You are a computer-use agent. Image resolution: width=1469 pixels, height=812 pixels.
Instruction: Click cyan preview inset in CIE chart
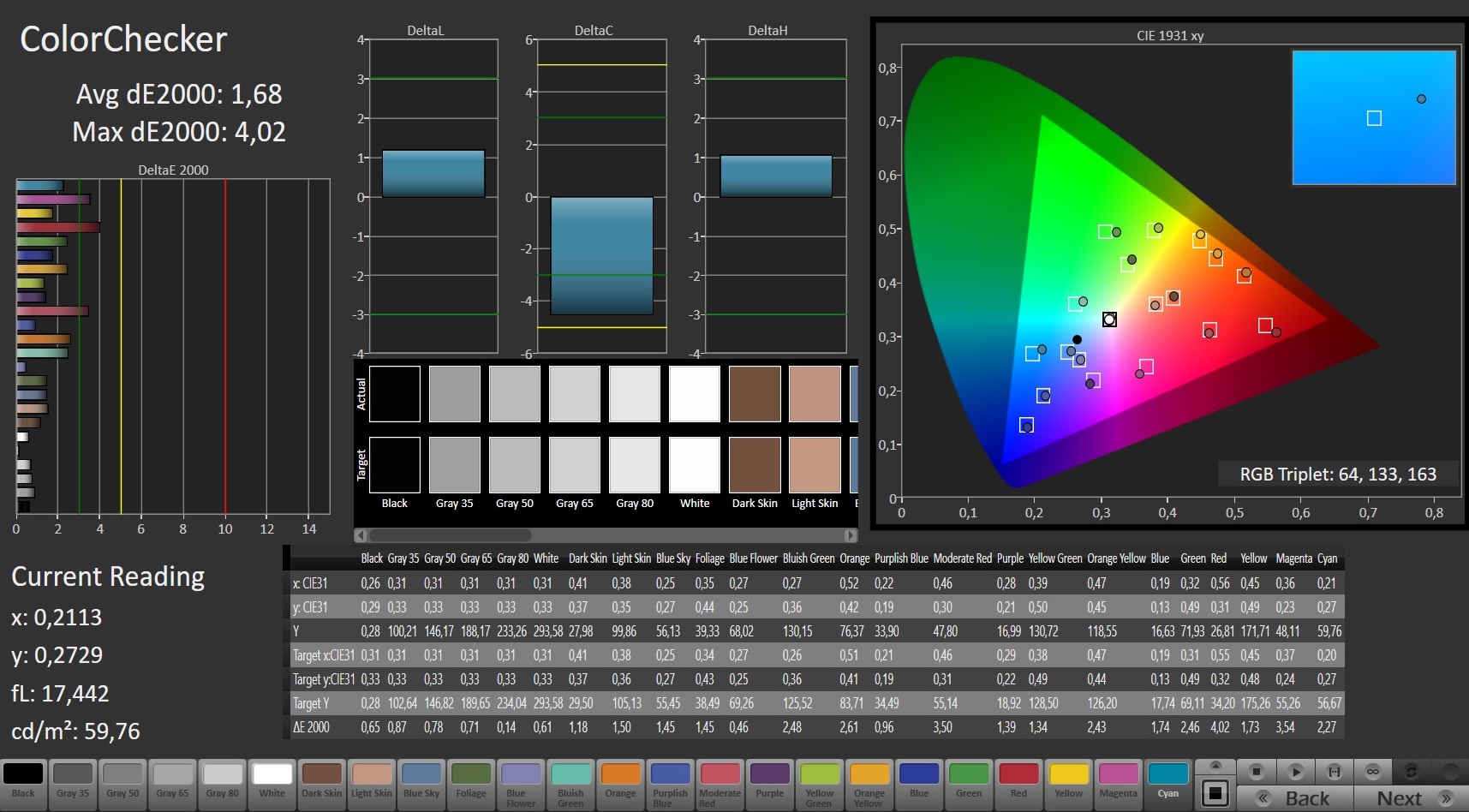tap(1374, 117)
